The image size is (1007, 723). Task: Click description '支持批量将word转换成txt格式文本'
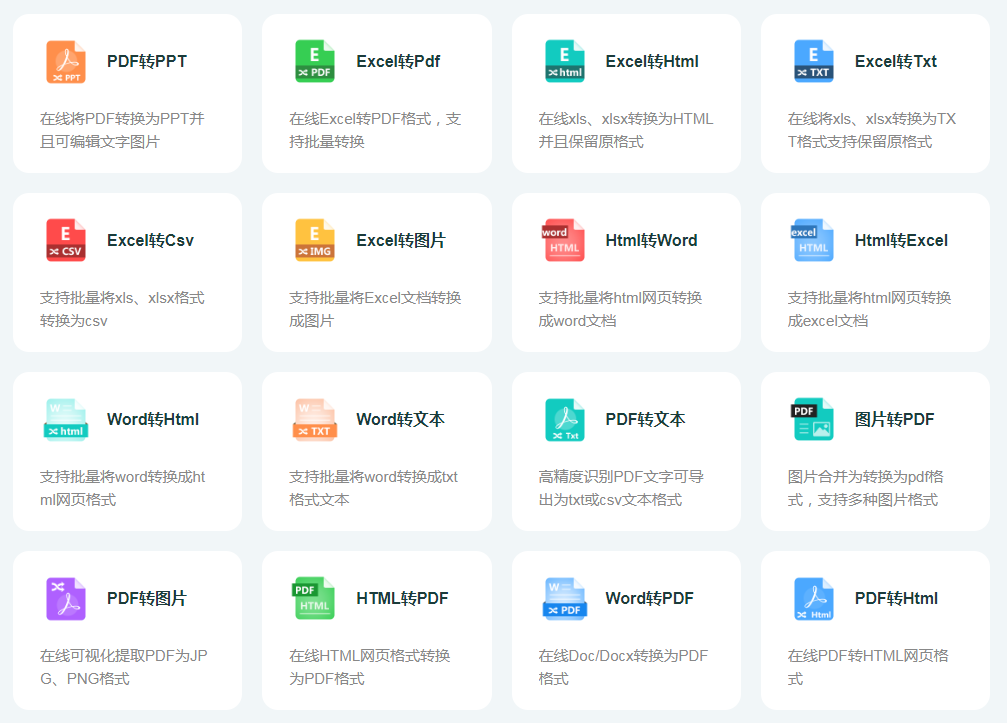[x=373, y=488]
